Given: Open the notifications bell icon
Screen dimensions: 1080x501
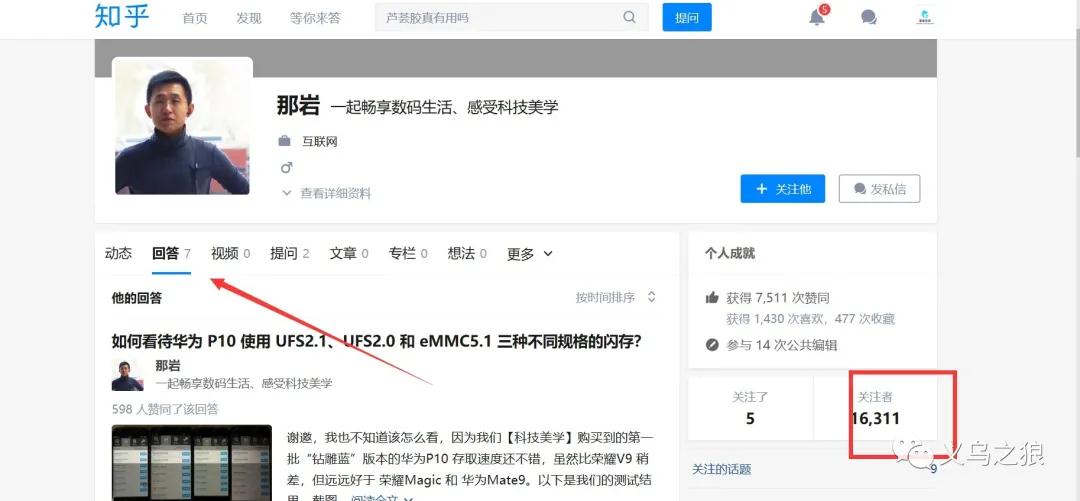Looking at the screenshot, I should tap(817, 17).
